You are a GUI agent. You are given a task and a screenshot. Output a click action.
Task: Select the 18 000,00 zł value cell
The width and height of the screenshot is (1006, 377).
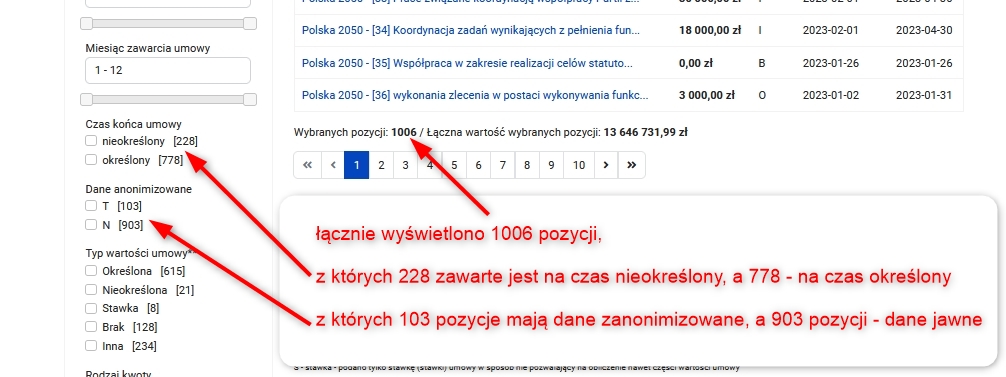click(710, 30)
